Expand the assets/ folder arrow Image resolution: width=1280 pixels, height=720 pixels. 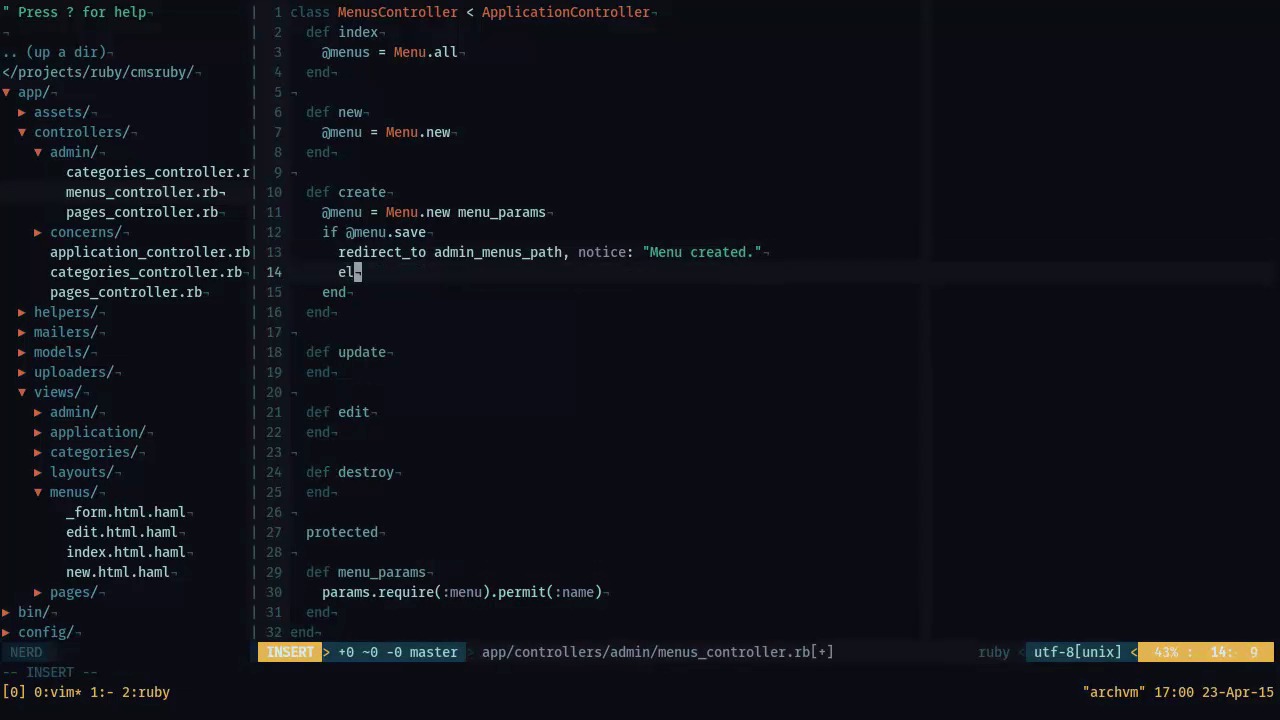click(22, 112)
